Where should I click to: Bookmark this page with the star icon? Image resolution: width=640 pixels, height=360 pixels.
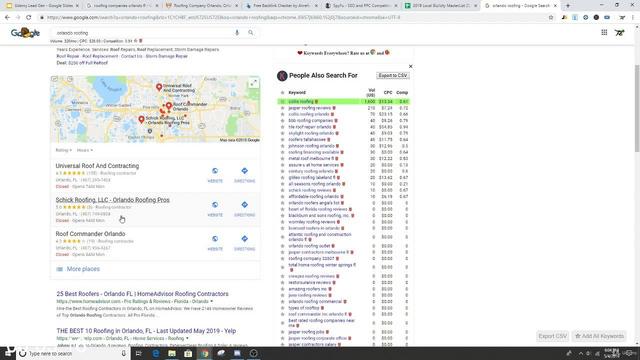click(551, 18)
